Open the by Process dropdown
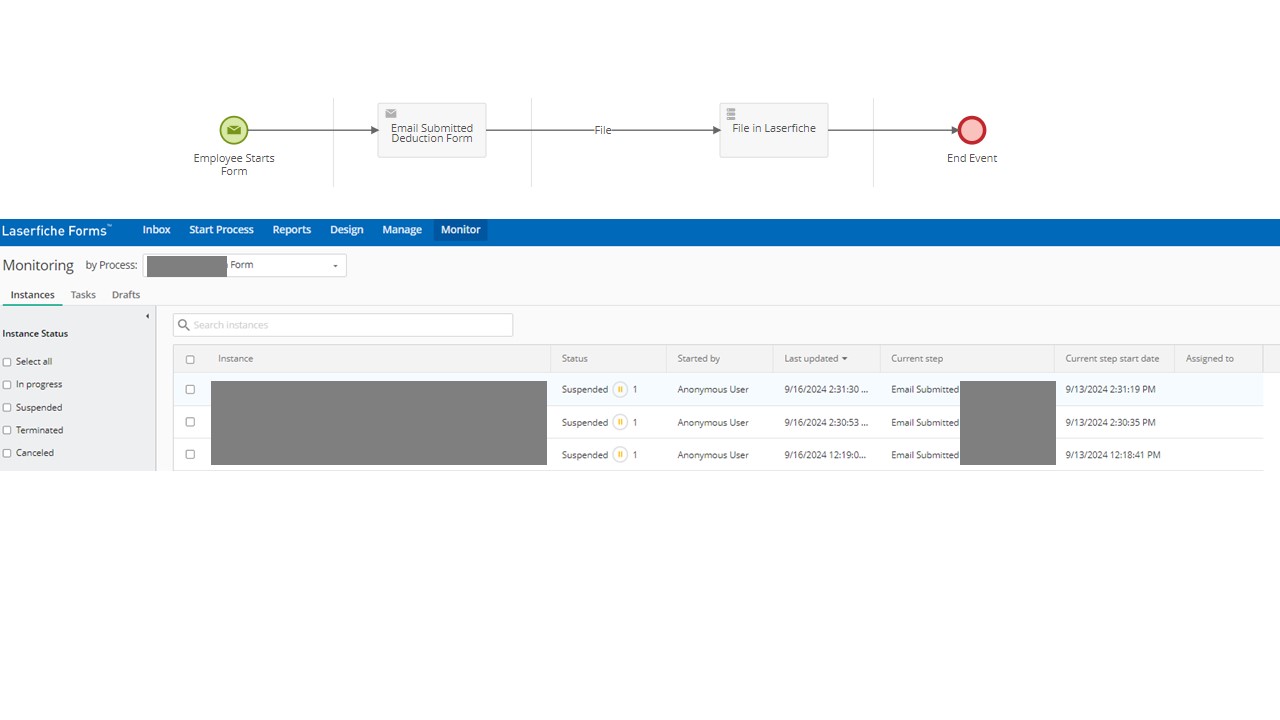The image size is (1280, 720). (335, 266)
